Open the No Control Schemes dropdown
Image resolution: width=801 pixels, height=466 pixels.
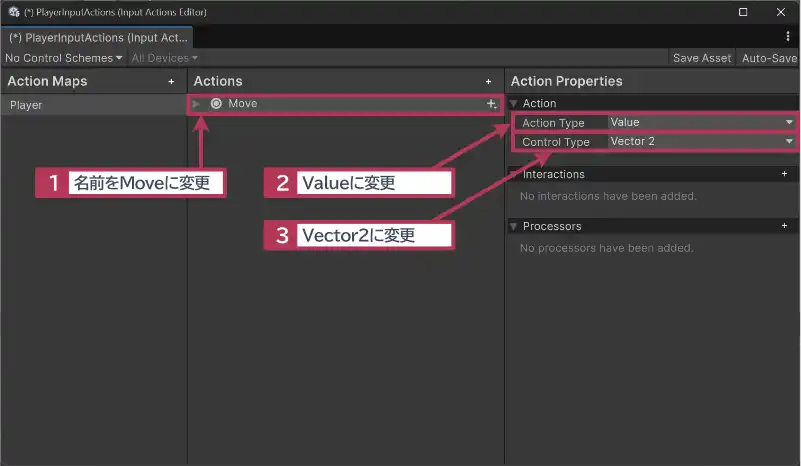click(64, 58)
